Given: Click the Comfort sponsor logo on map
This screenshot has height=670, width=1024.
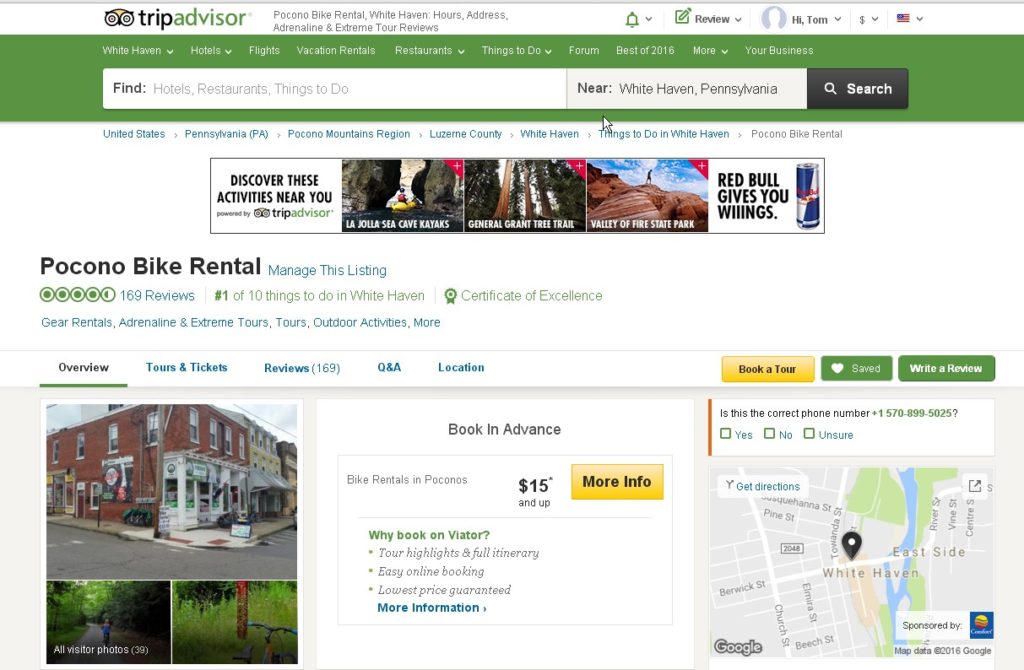Looking at the screenshot, I should [x=981, y=624].
